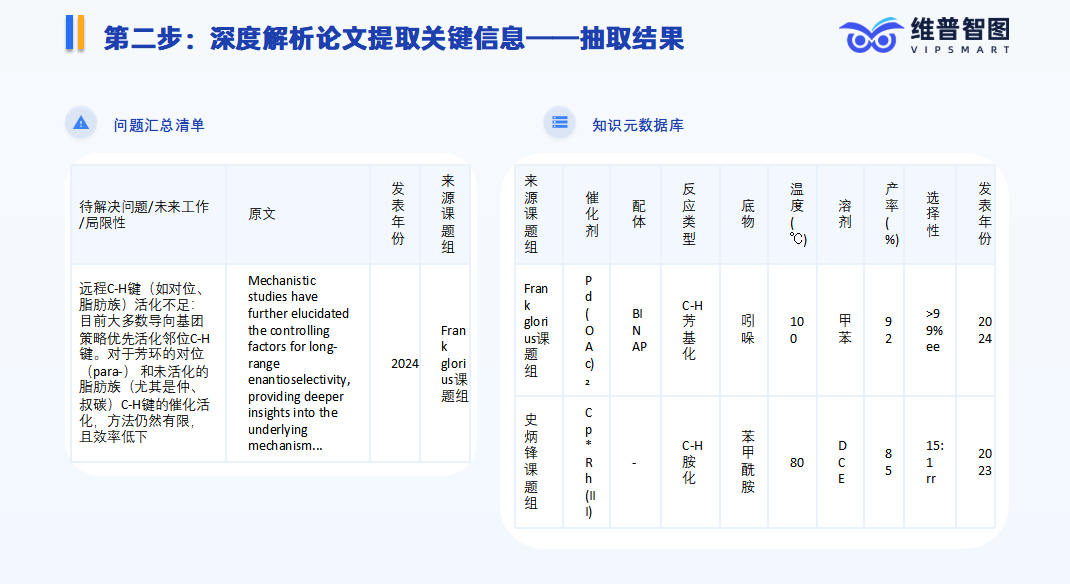This screenshot has width=1070, height=584.
Task: Click the warning triangle icon beside 问题汇总清单
Action: click(81, 123)
